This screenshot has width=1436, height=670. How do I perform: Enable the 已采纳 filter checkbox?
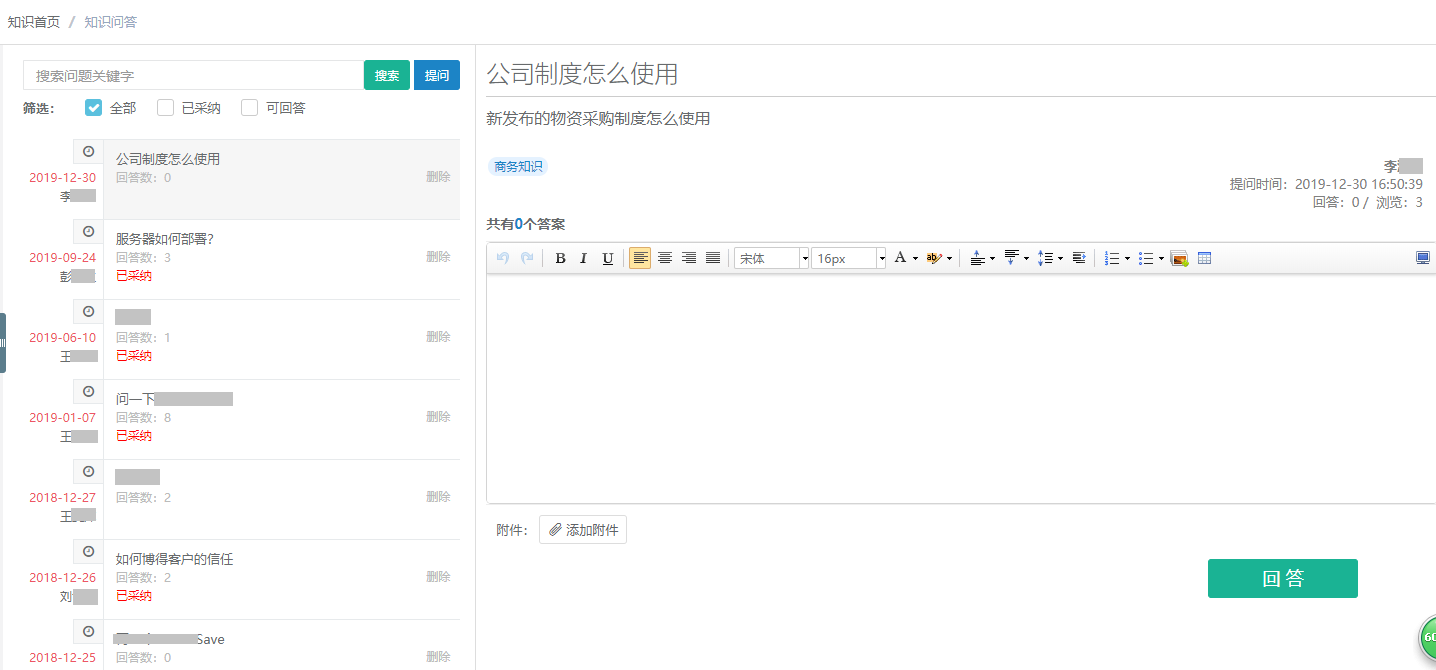point(166,108)
